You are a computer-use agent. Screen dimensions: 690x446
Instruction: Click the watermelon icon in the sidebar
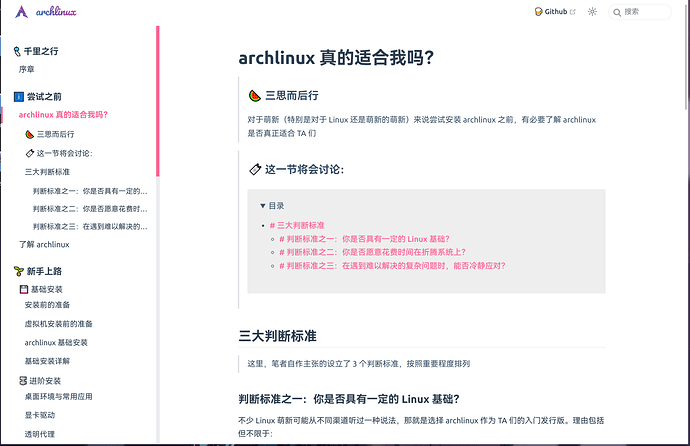pos(29,134)
